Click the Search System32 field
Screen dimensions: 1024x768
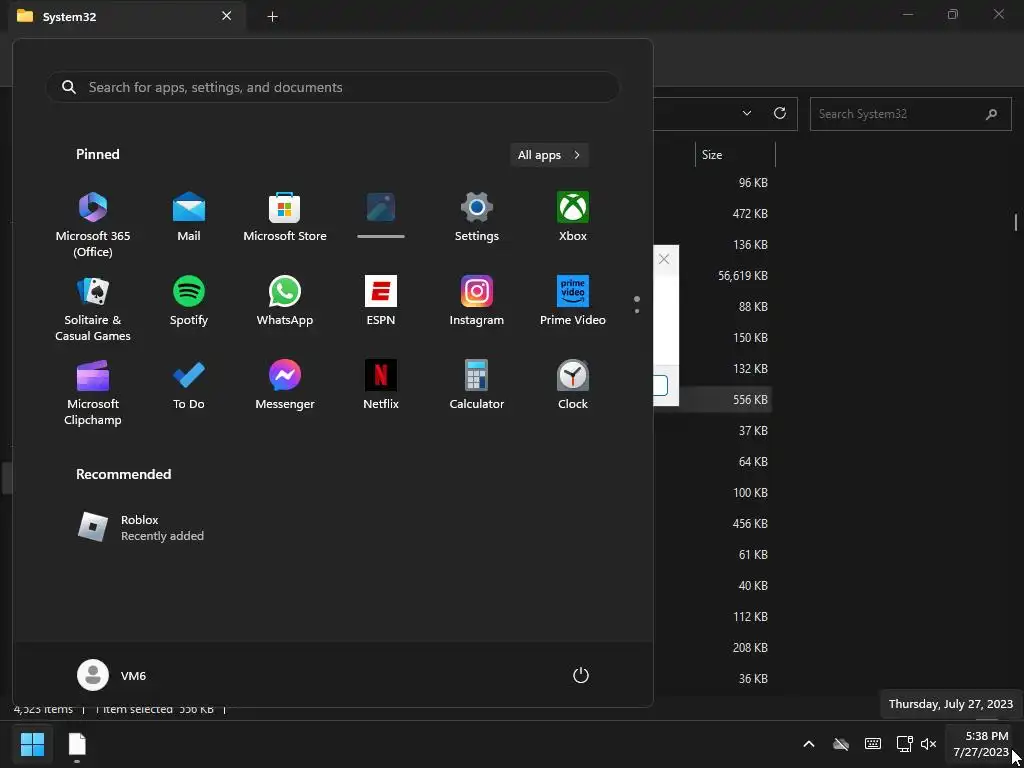910,114
